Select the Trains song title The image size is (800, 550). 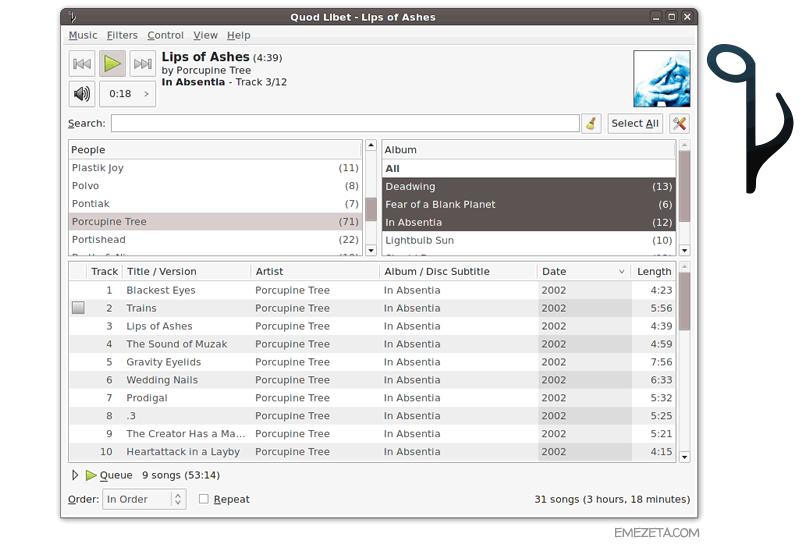[x=141, y=308]
